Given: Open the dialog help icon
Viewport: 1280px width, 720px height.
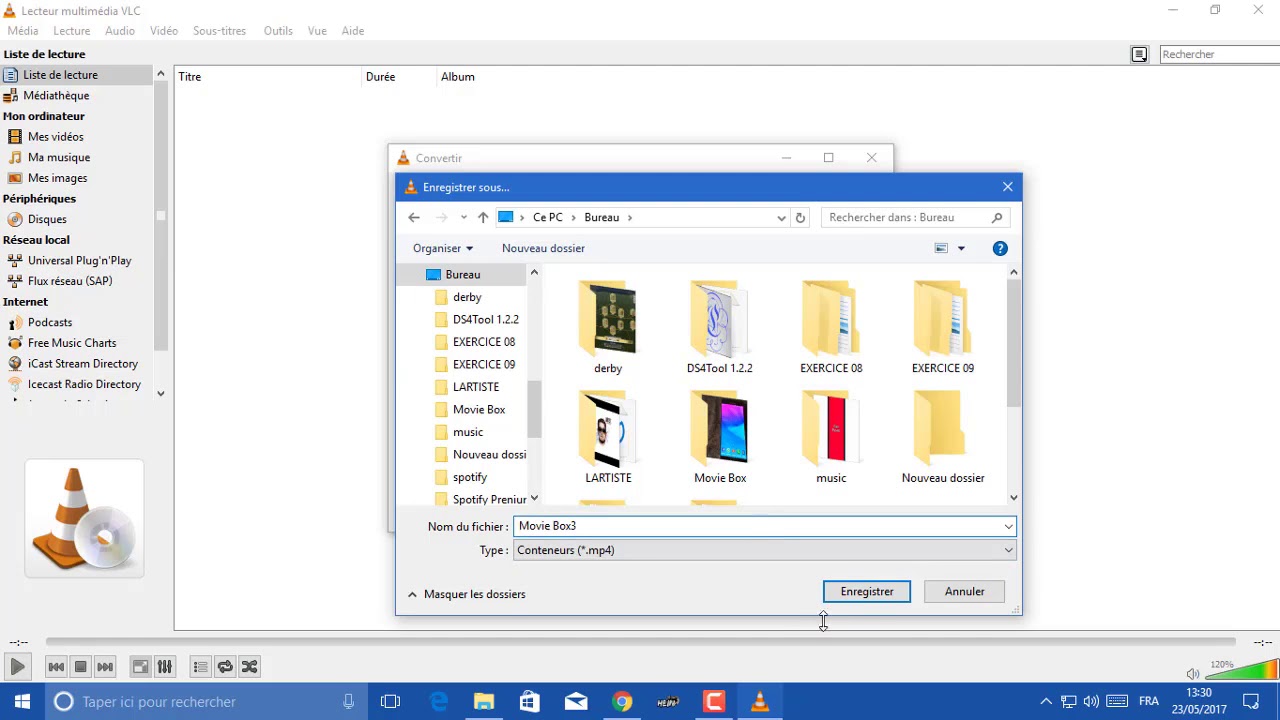Looking at the screenshot, I should [1000, 248].
